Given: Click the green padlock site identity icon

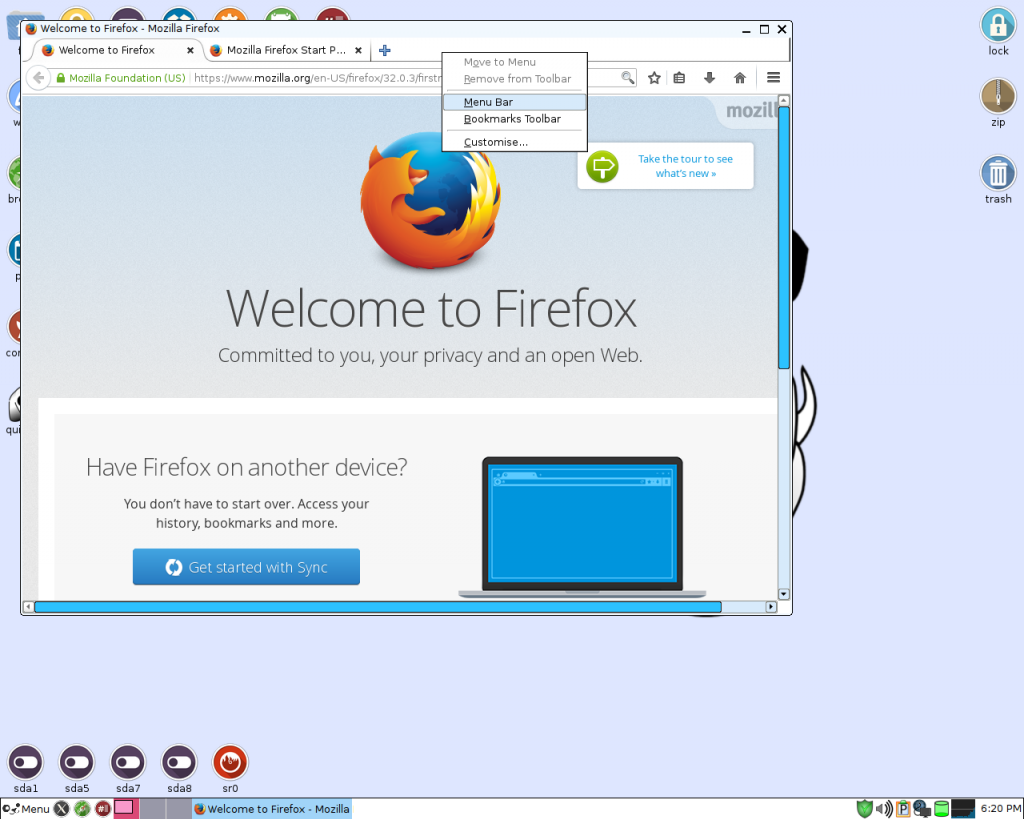Looking at the screenshot, I should coord(61,78).
